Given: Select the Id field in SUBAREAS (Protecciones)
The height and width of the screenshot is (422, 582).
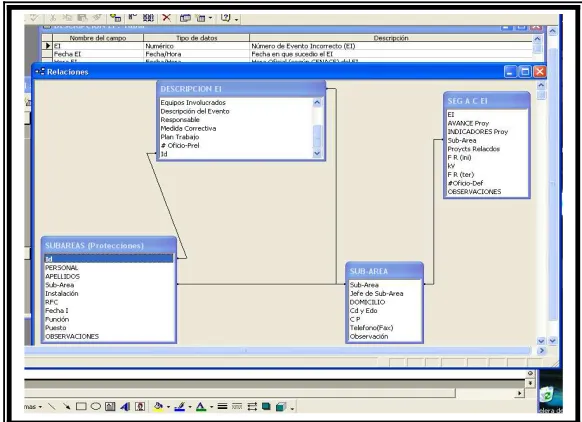Looking at the screenshot, I should point(109,259).
